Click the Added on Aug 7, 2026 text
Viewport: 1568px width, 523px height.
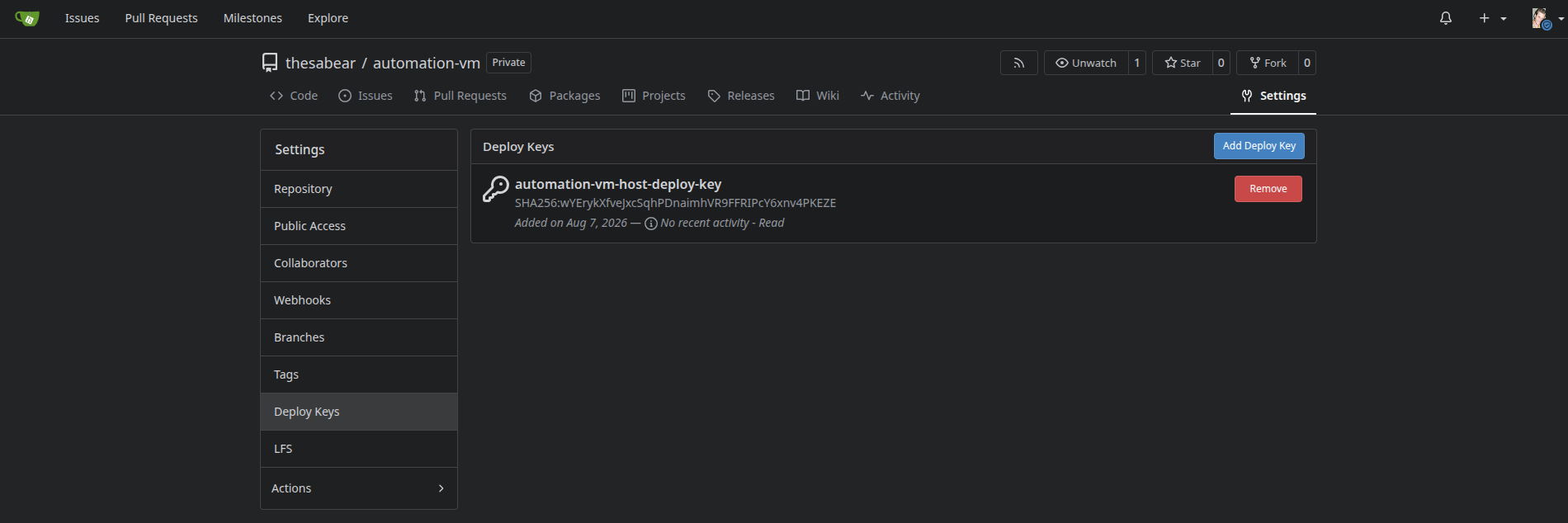tap(571, 224)
